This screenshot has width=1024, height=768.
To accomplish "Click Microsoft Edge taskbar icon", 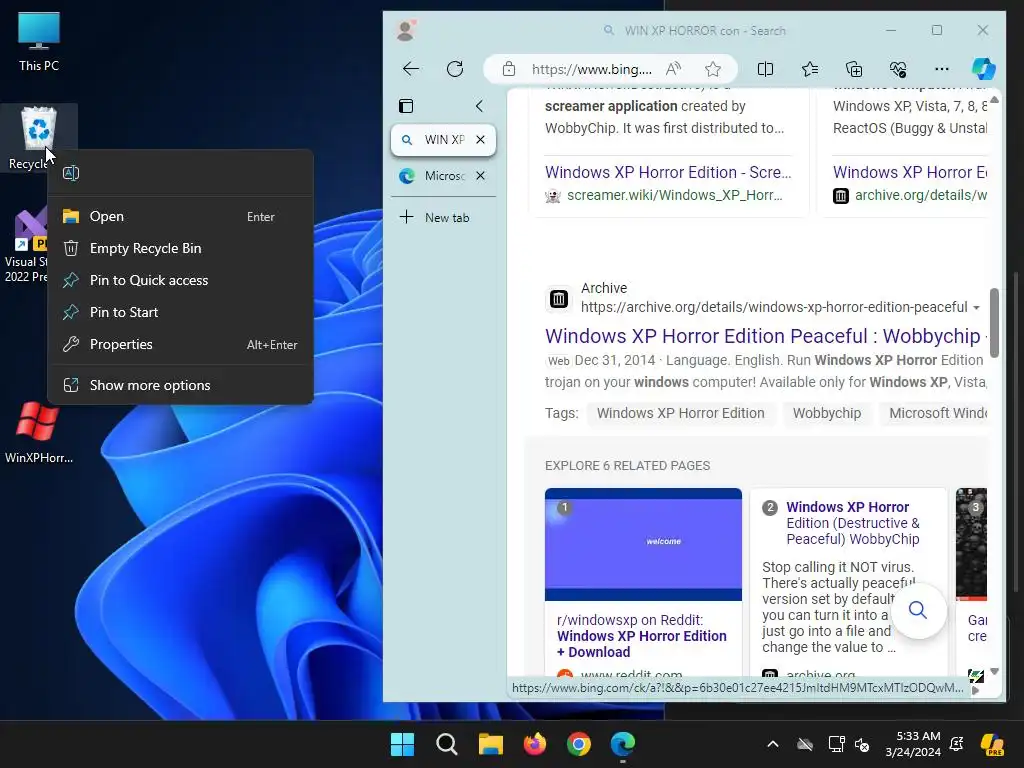I will [x=622, y=744].
